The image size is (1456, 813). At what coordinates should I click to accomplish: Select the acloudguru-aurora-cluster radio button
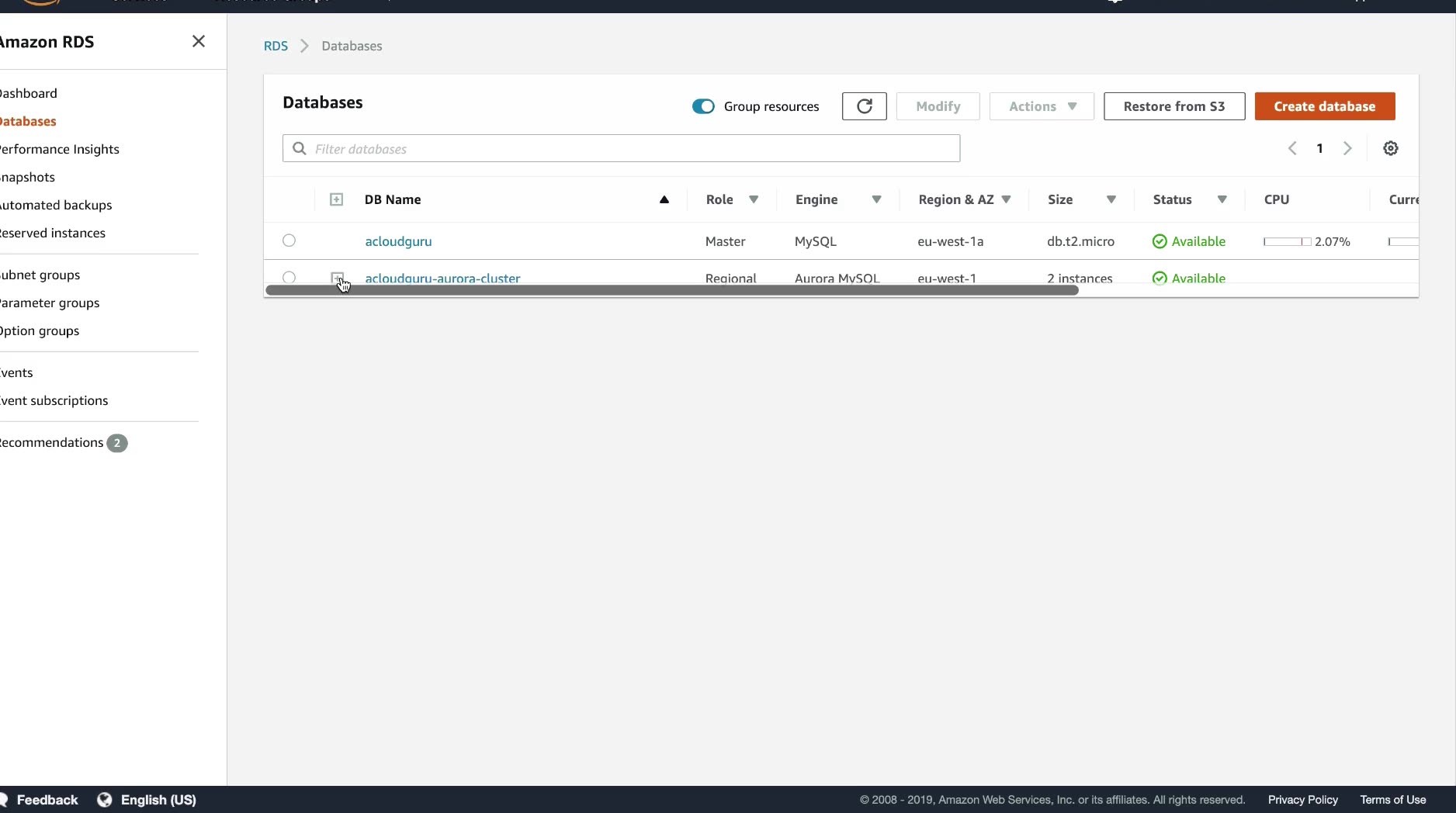pos(289,278)
